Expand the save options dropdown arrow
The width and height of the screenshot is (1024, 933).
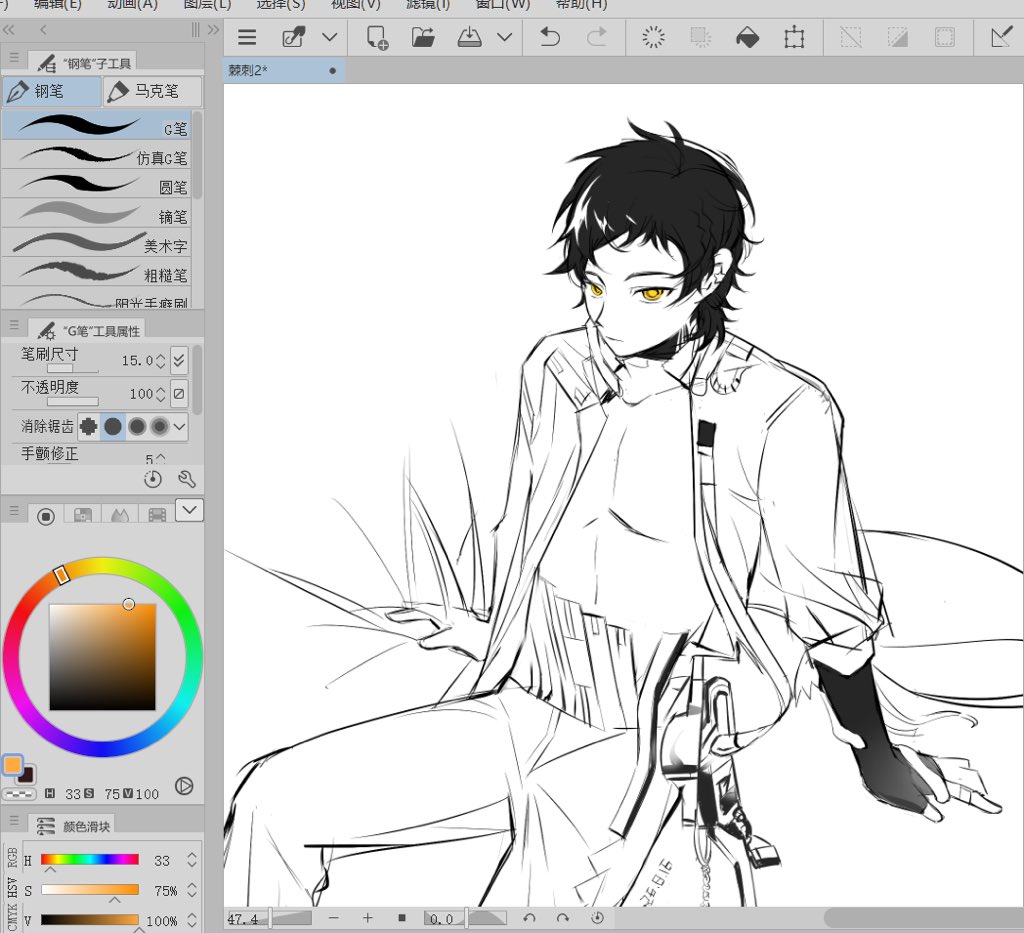click(505, 37)
